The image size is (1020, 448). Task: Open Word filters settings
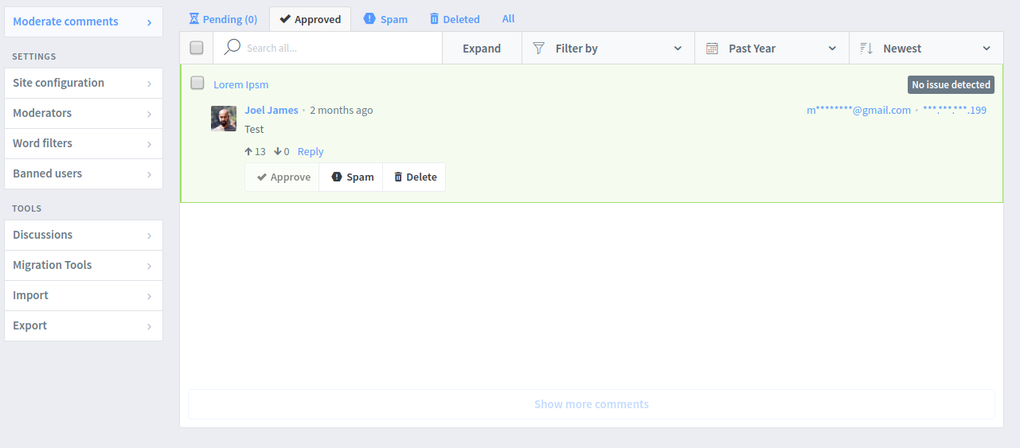click(83, 143)
